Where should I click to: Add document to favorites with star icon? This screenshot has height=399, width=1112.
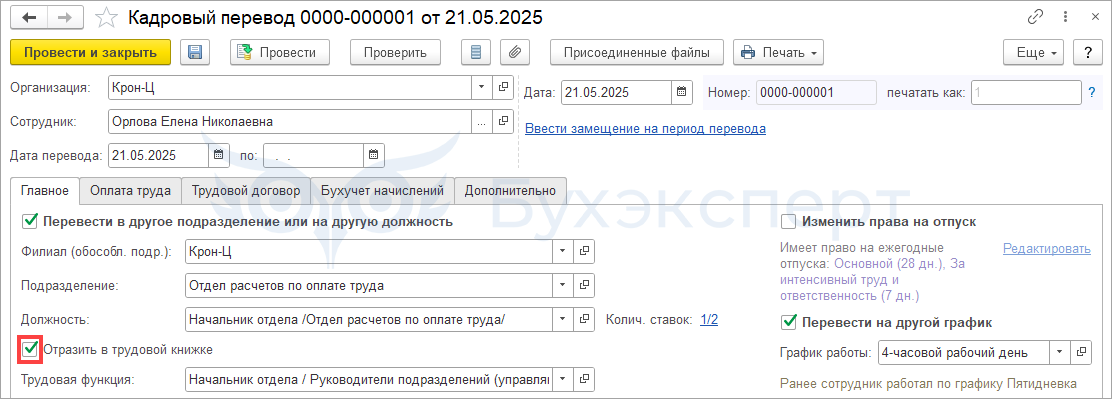pos(106,18)
